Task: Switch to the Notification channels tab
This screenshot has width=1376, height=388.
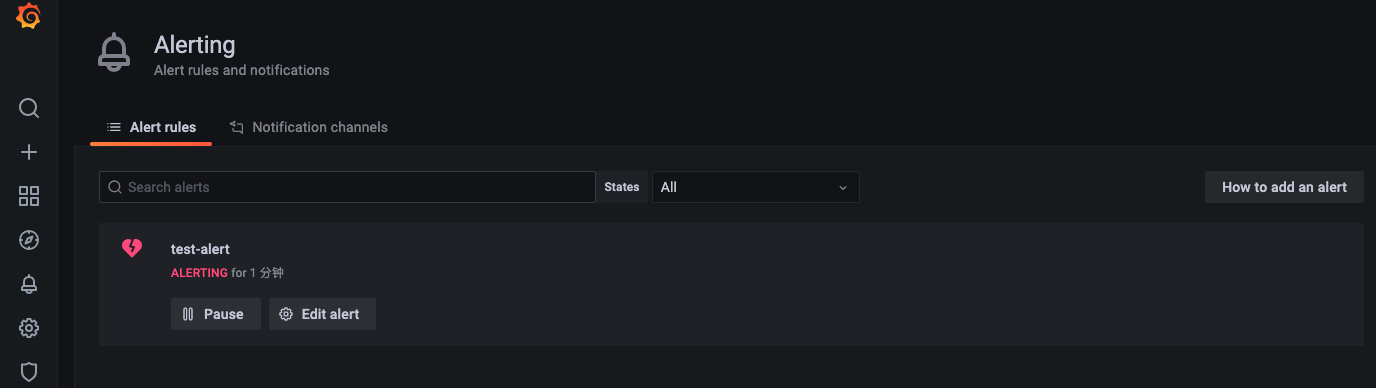Action: 308,127
